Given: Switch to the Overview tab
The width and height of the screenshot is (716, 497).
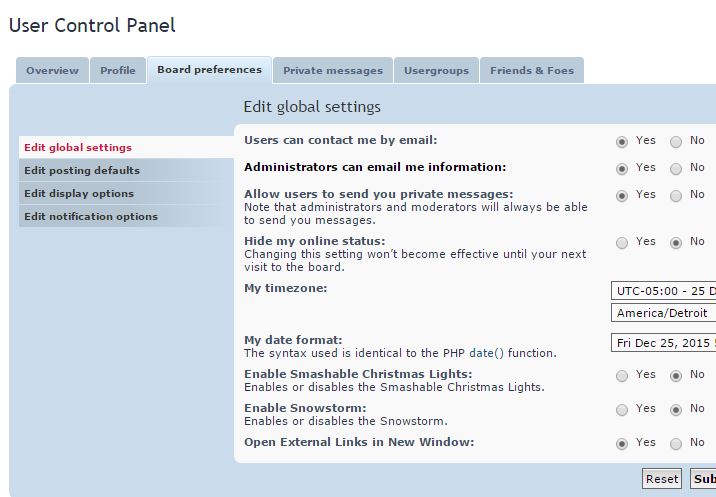Looking at the screenshot, I should (x=52, y=71).
